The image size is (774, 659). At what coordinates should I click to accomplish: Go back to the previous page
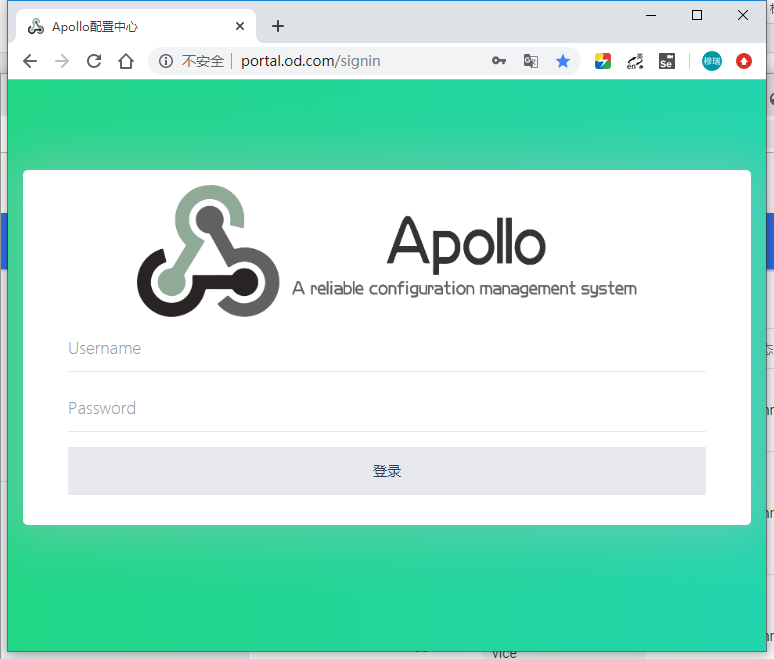pyautogui.click(x=30, y=61)
